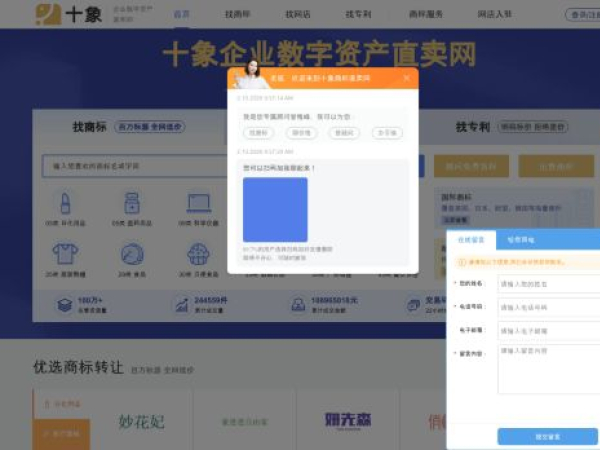Click the agent avatar in chat popup
600x450 pixels.
(252, 73)
